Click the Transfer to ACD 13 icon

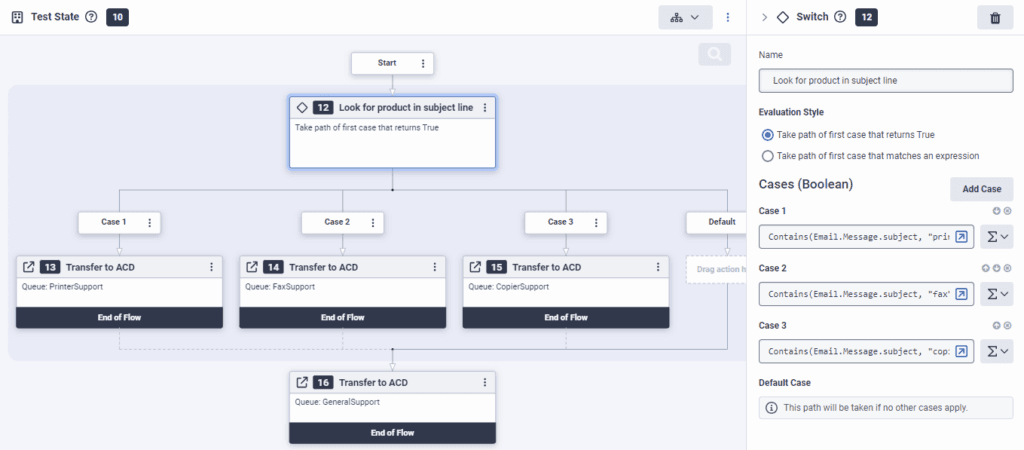coord(29,267)
